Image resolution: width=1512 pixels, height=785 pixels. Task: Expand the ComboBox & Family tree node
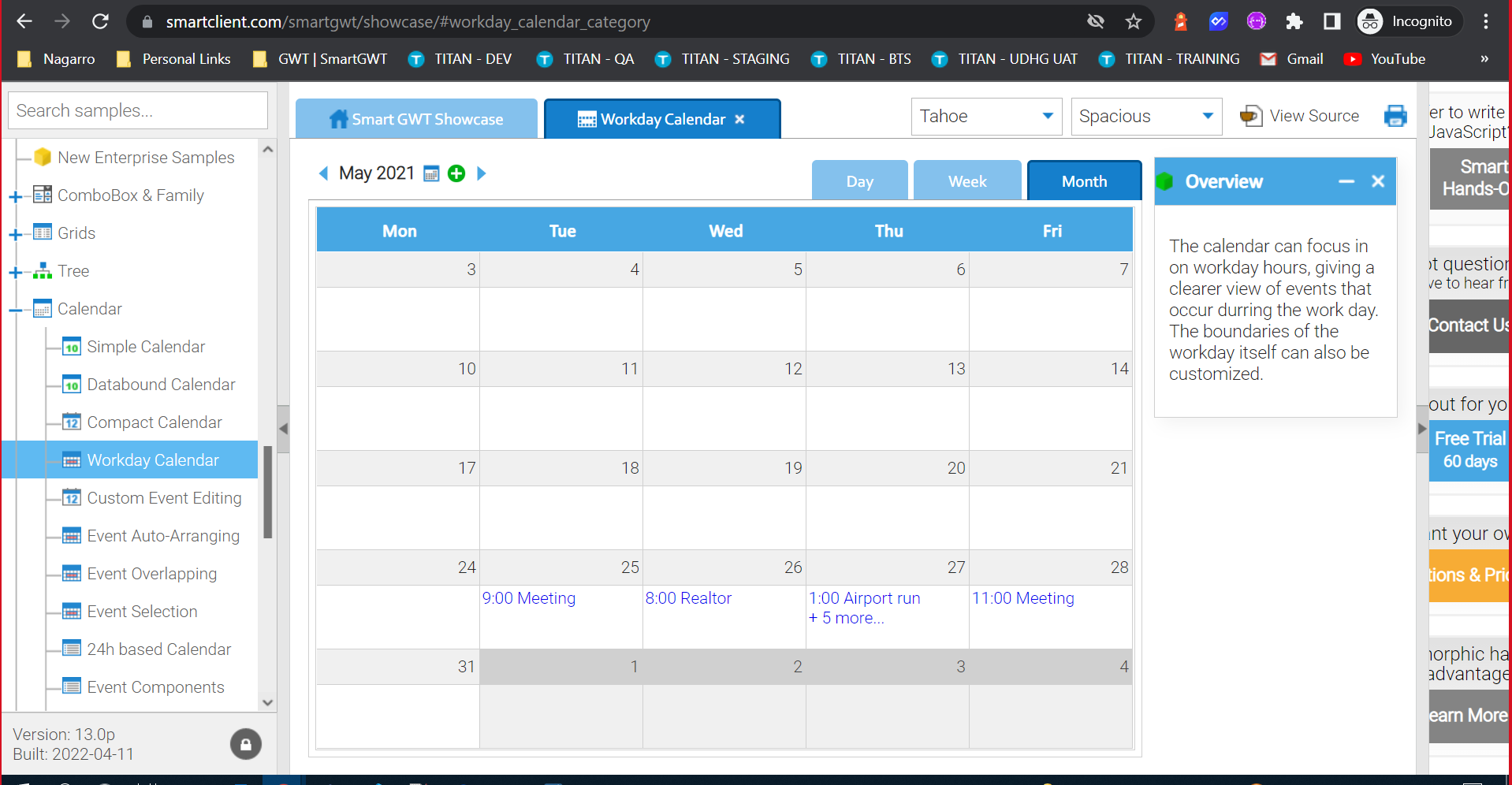pyautogui.click(x=15, y=197)
